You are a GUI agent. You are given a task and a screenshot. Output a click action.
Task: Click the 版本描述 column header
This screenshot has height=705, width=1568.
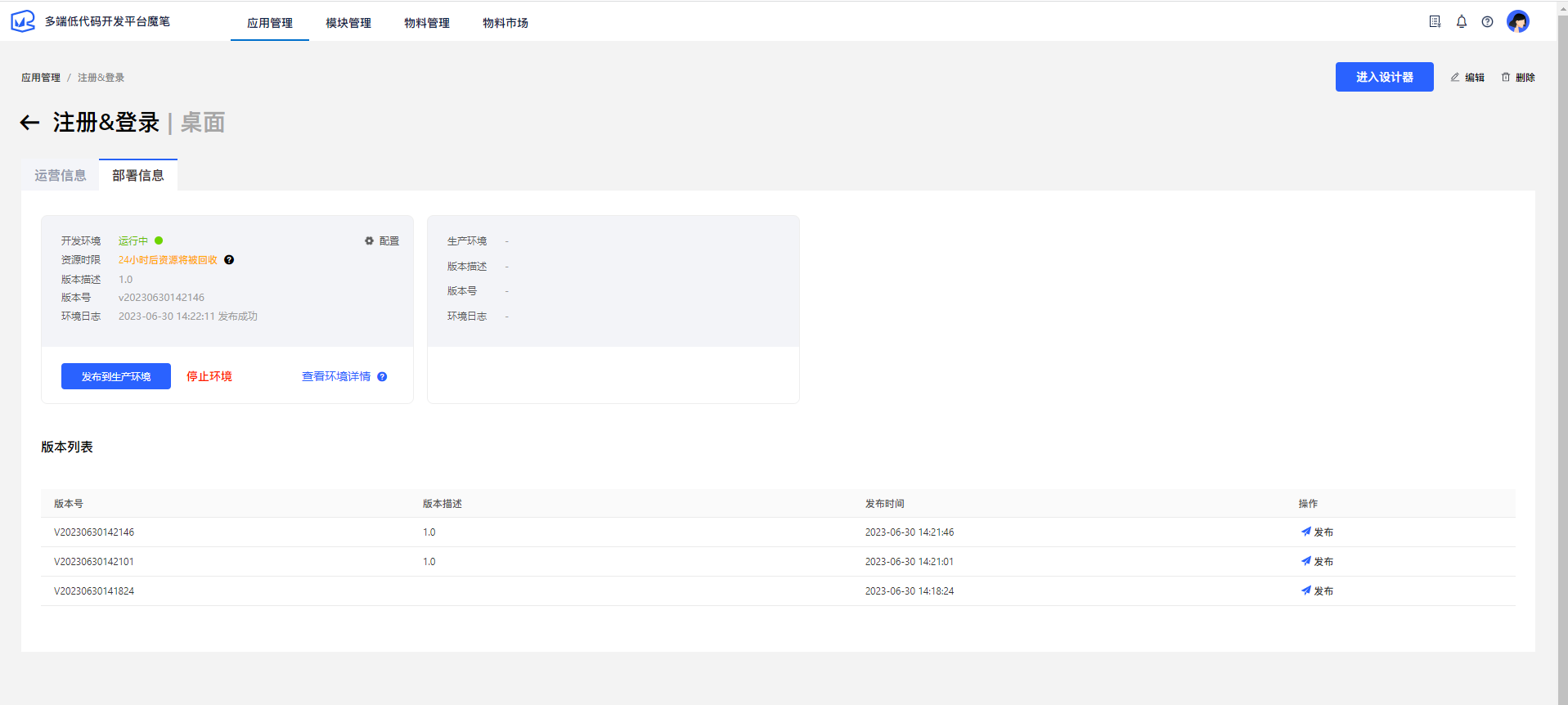443,504
